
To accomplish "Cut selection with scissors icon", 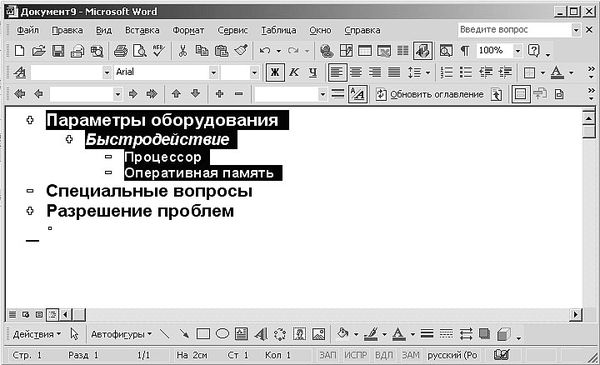I will click(x=183, y=51).
